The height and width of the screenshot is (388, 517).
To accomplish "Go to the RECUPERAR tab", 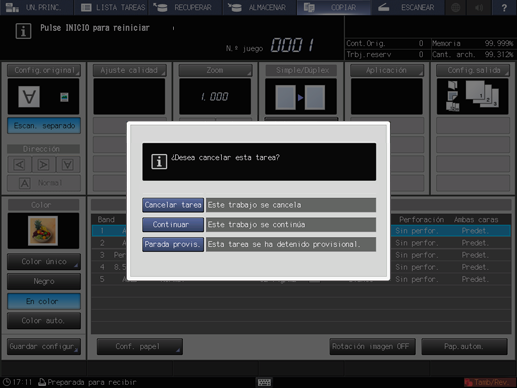I will pyautogui.click(x=185, y=7).
